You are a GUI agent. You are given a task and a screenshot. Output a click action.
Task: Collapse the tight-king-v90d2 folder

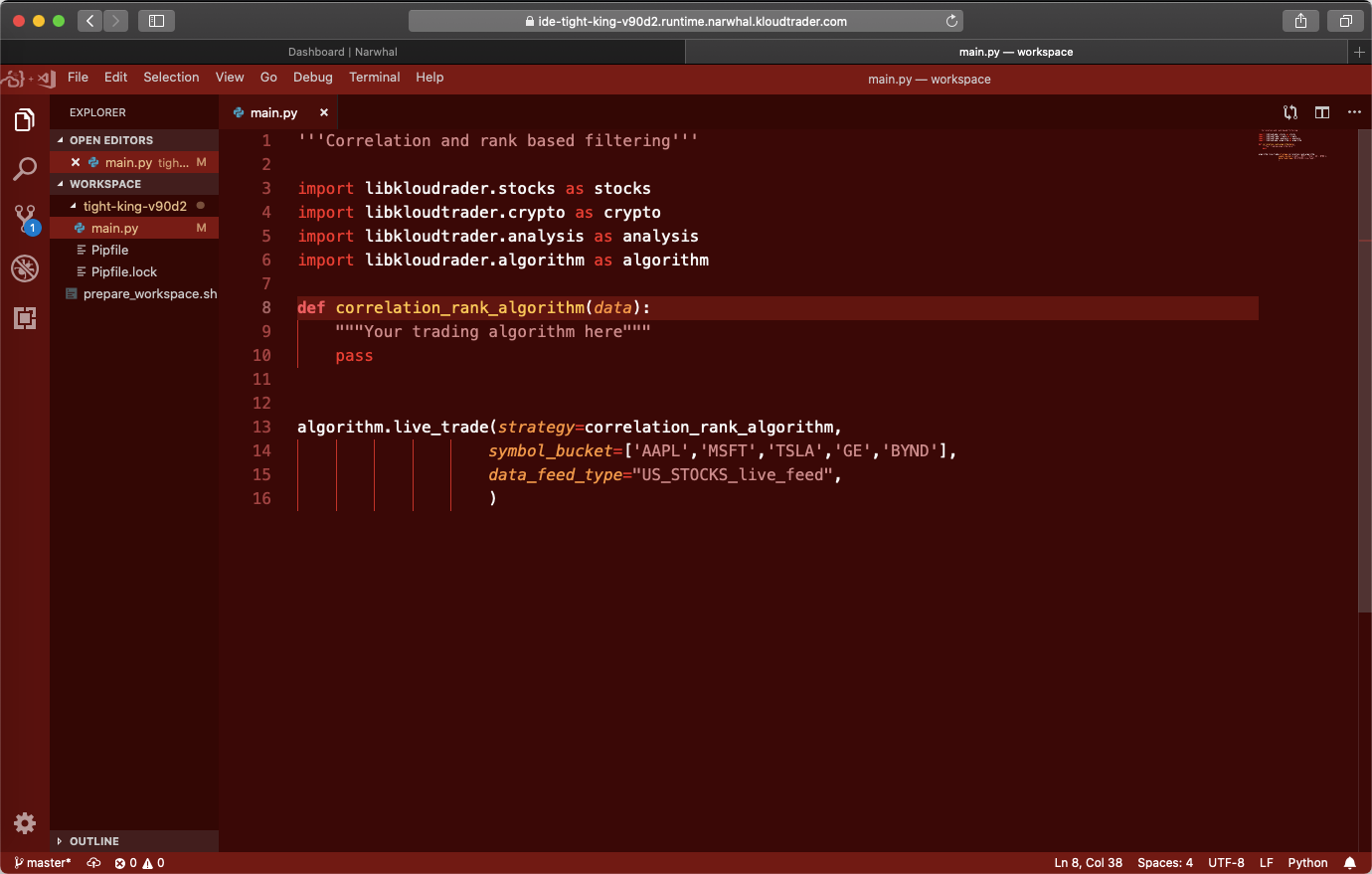coord(134,206)
